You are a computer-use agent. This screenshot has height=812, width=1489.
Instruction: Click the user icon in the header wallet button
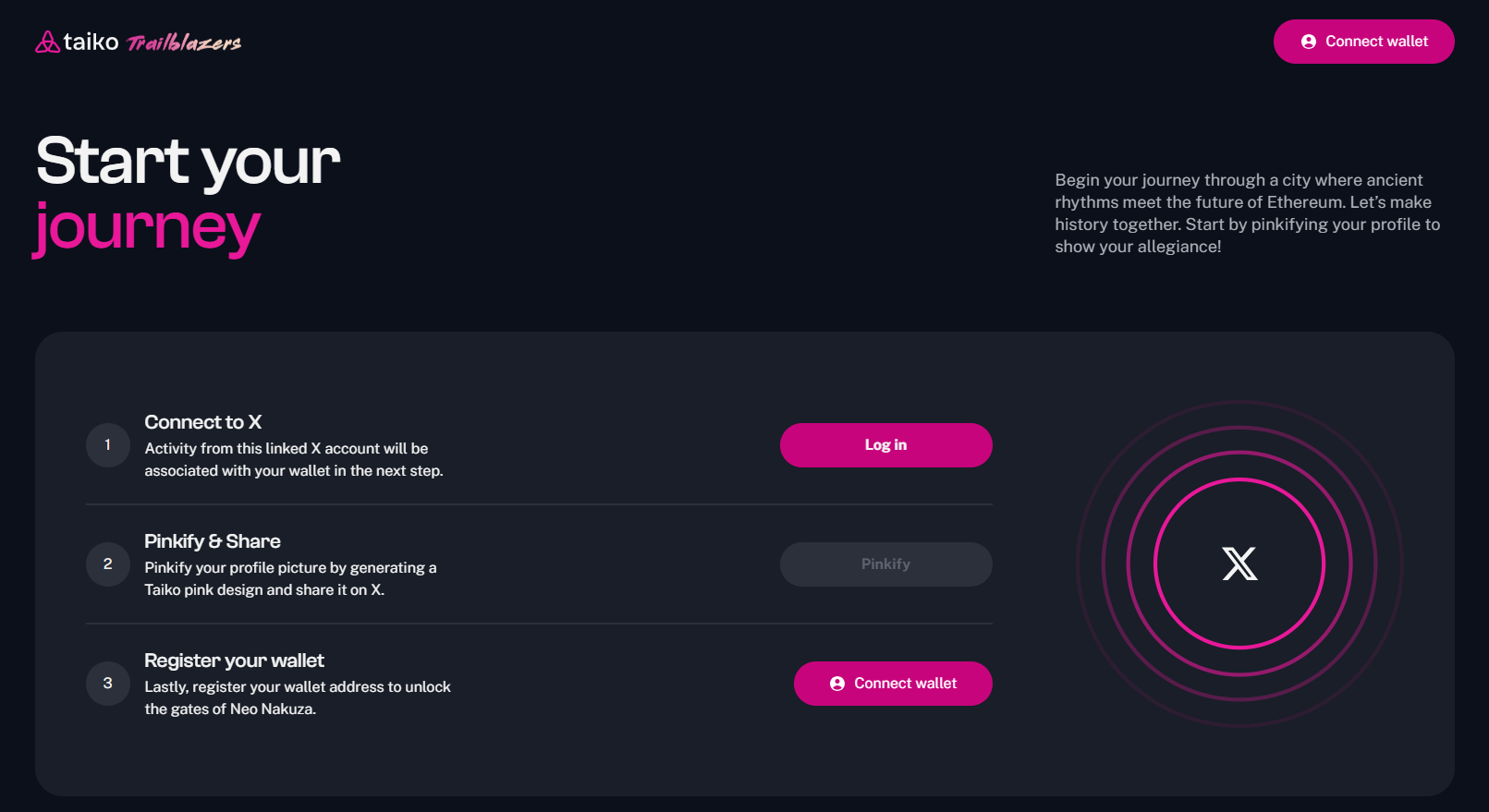(x=1309, y=42)
